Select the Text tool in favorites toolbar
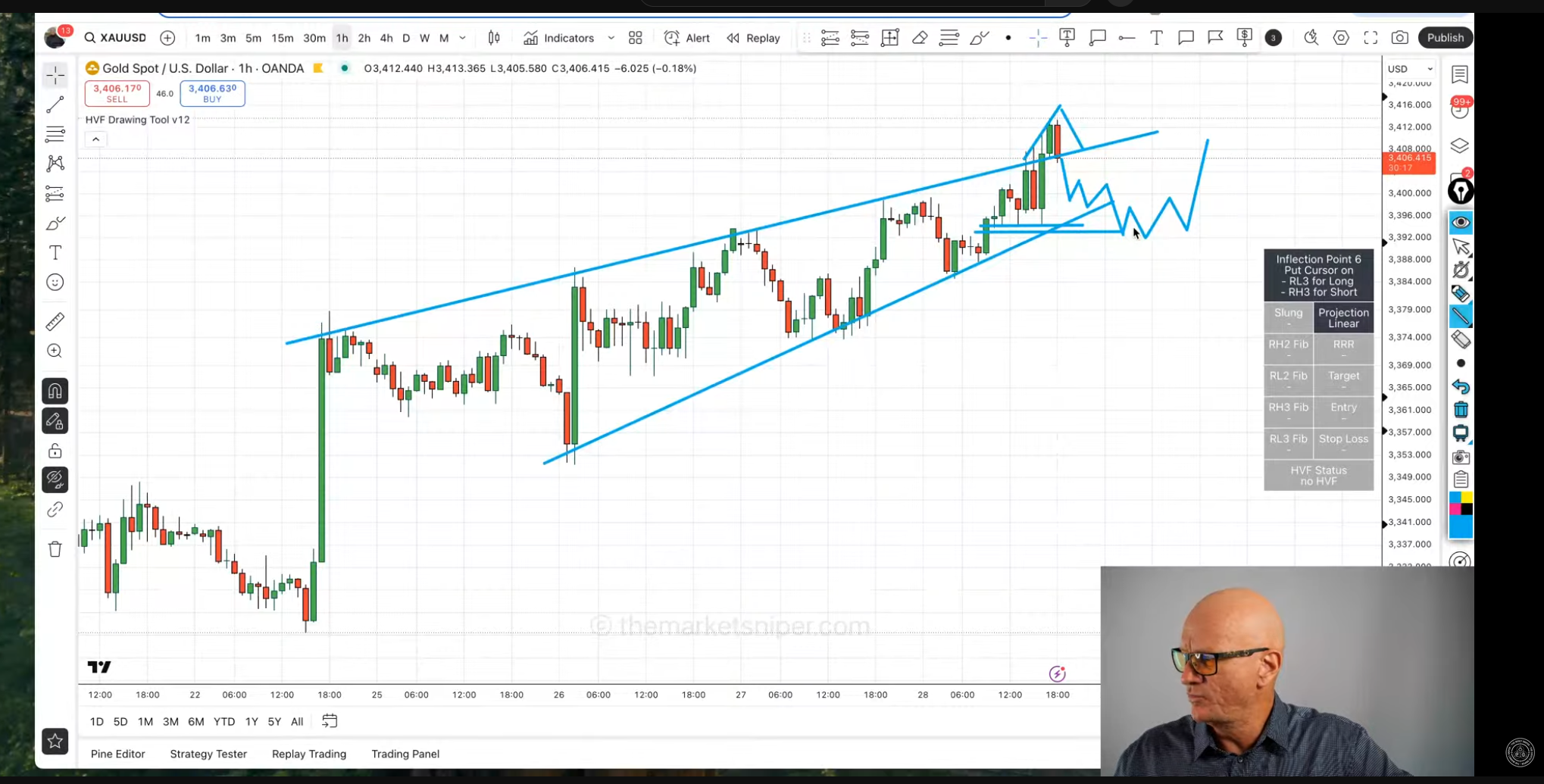Screen dimensions: 1544x784 pos(1156,38)
